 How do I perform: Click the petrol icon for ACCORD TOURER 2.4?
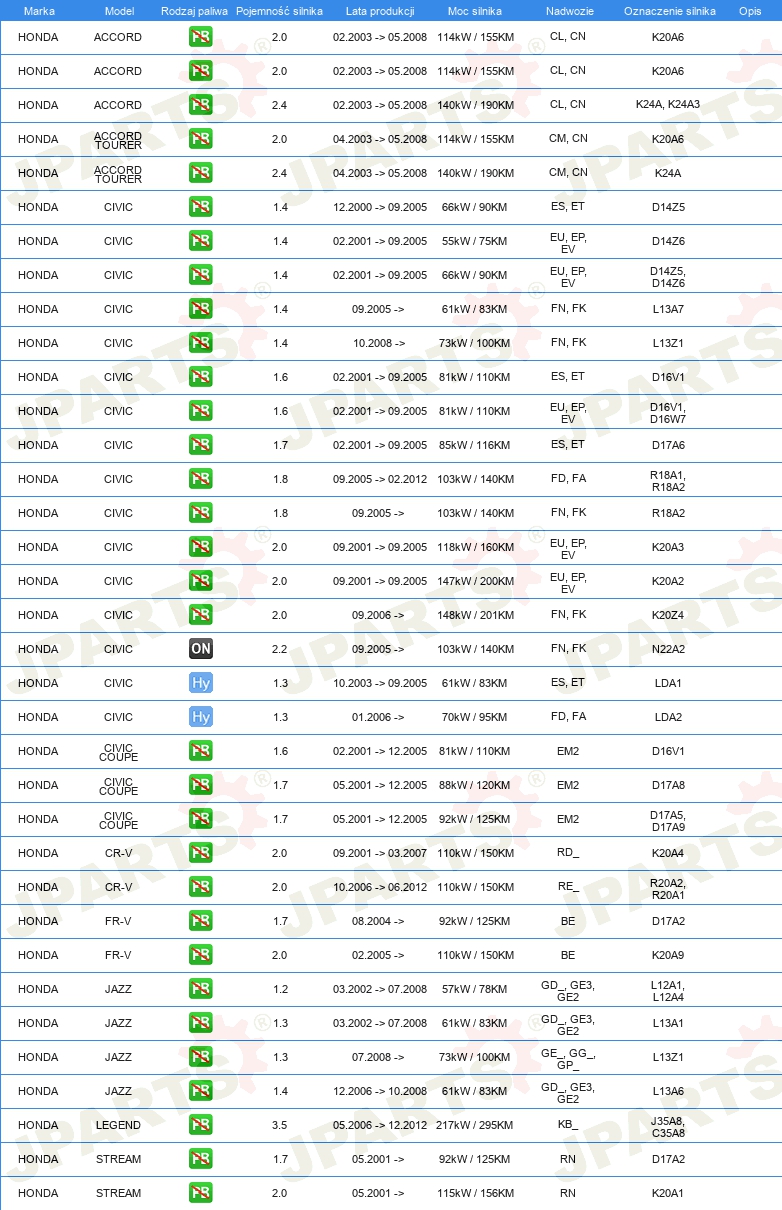coord(201,173)
